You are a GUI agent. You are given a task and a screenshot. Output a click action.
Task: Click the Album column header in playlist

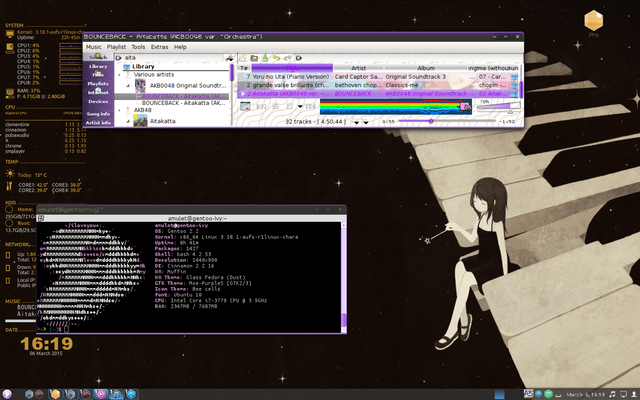[x=425, y=67]
